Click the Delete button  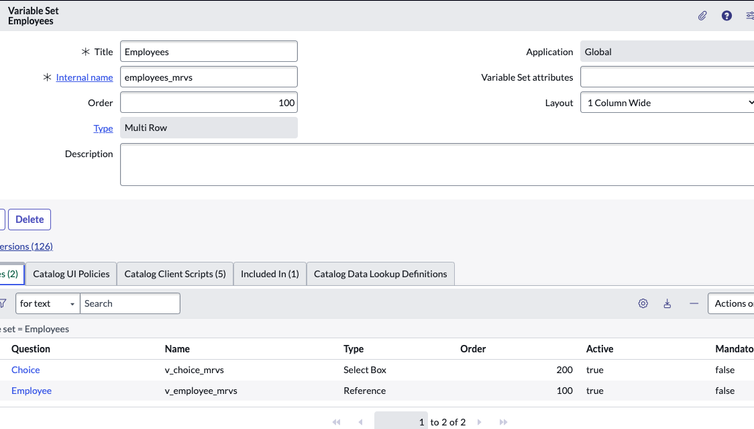point(29,219)
